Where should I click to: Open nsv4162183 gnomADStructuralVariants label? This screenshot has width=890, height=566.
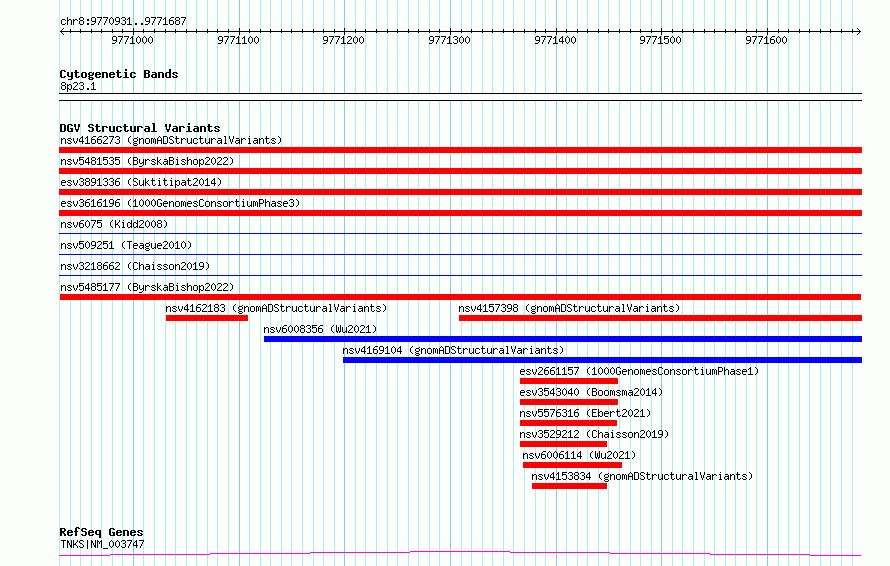[276, 308]
